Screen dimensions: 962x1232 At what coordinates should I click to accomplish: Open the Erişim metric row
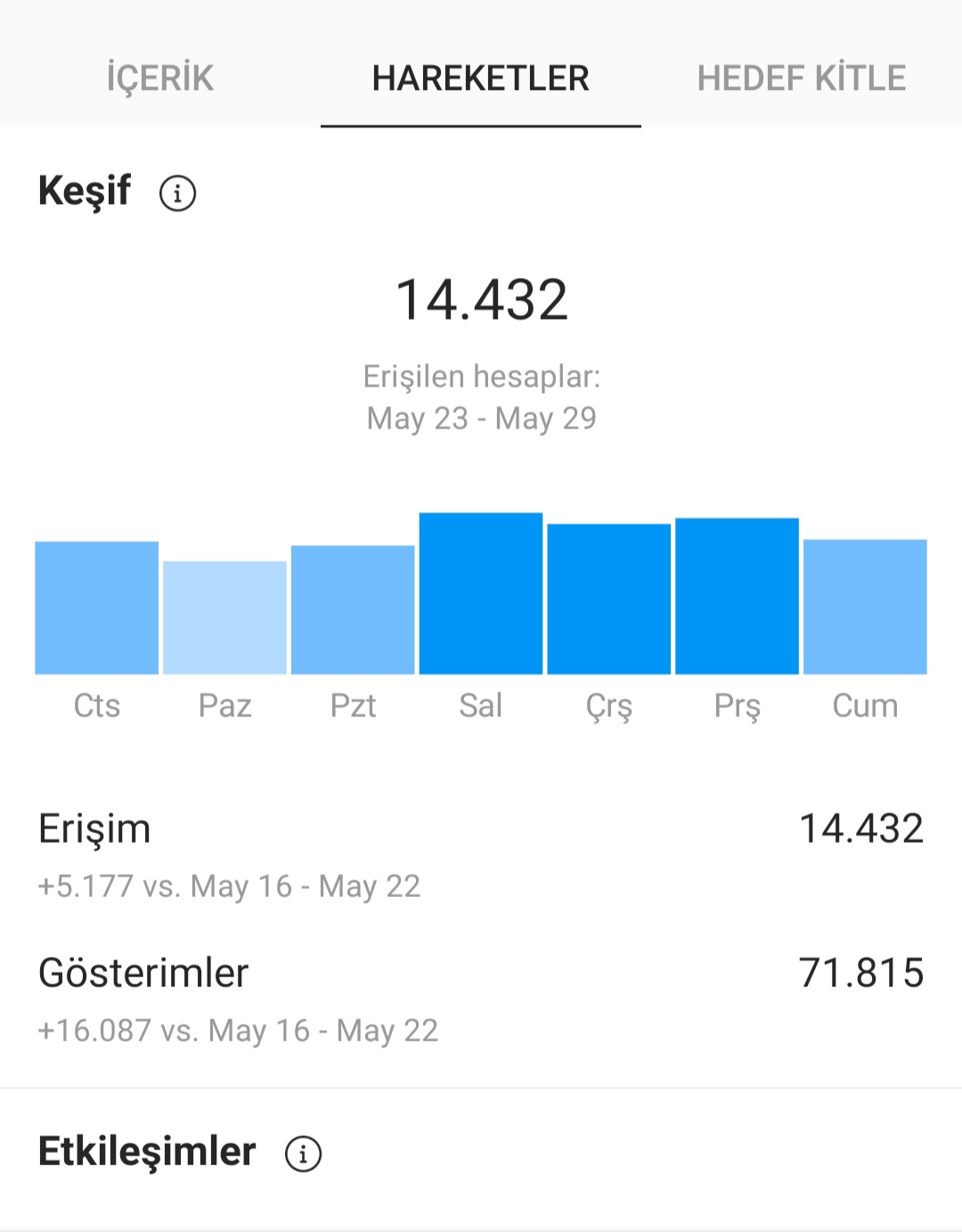(x=481, y=855)
